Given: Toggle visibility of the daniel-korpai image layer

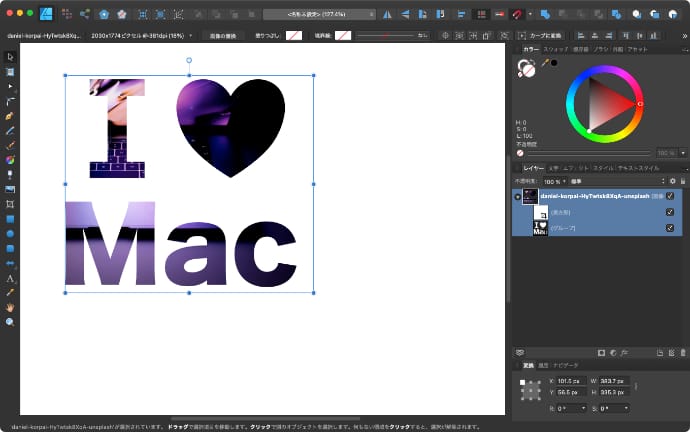Looking at the screenshot, I should point(670,197).
